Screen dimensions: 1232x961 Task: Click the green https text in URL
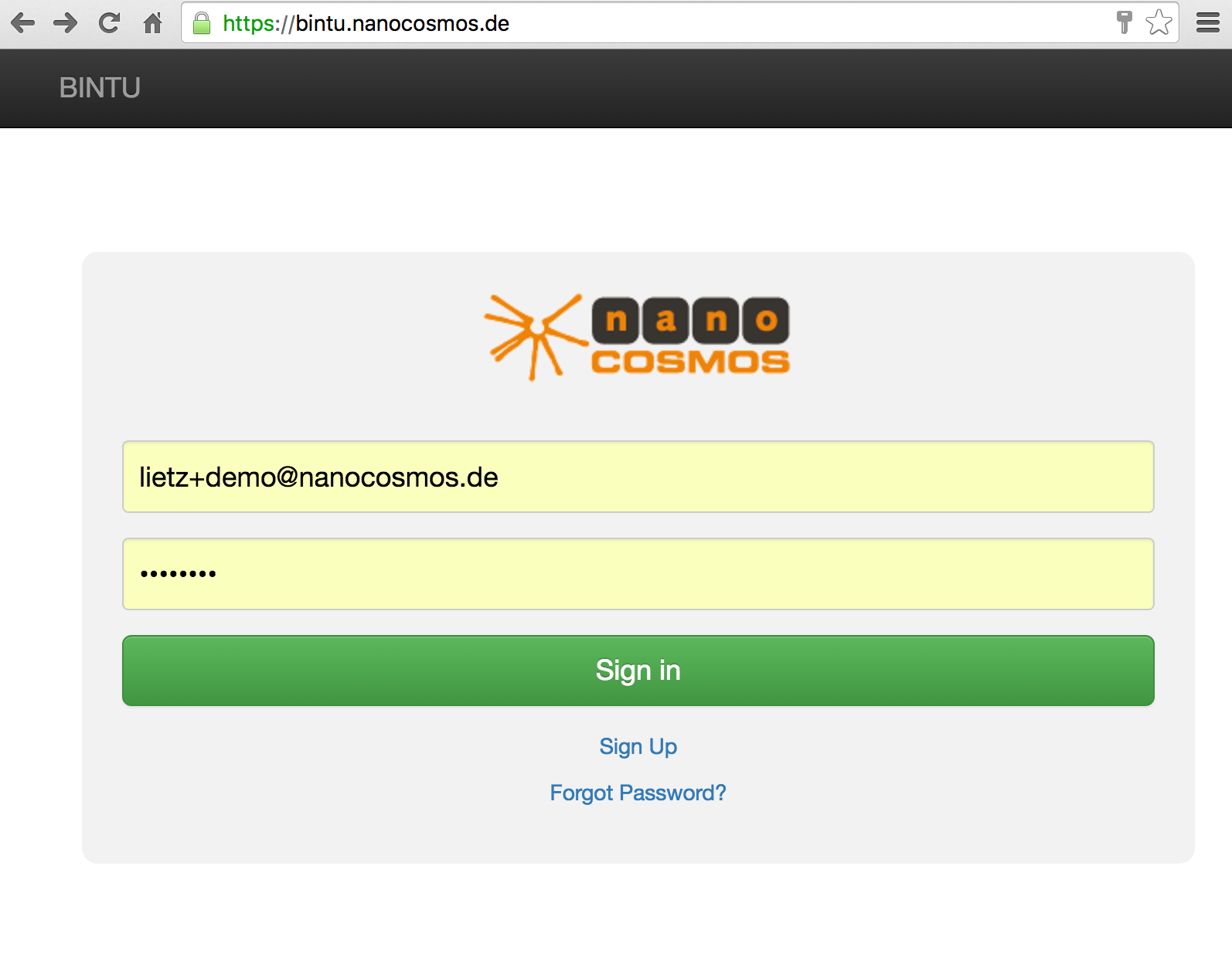coord(249,23)
